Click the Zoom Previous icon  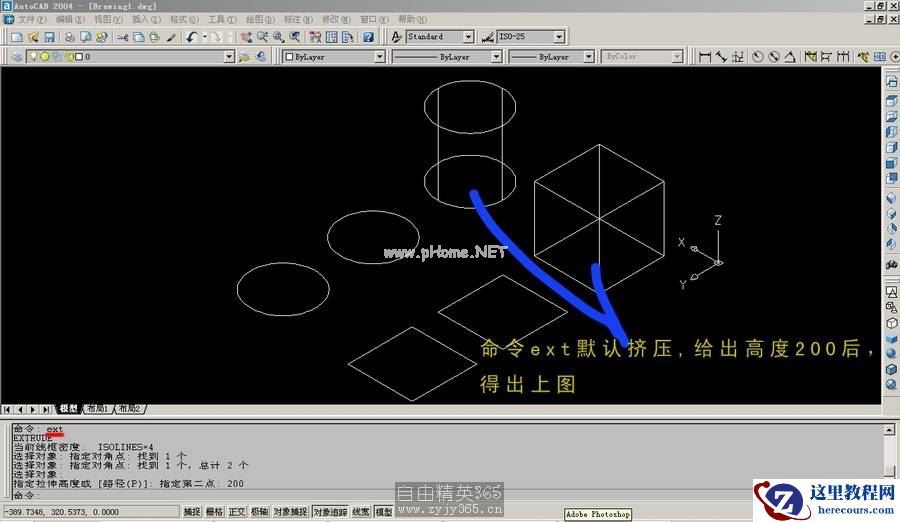(x=294, y=37)
